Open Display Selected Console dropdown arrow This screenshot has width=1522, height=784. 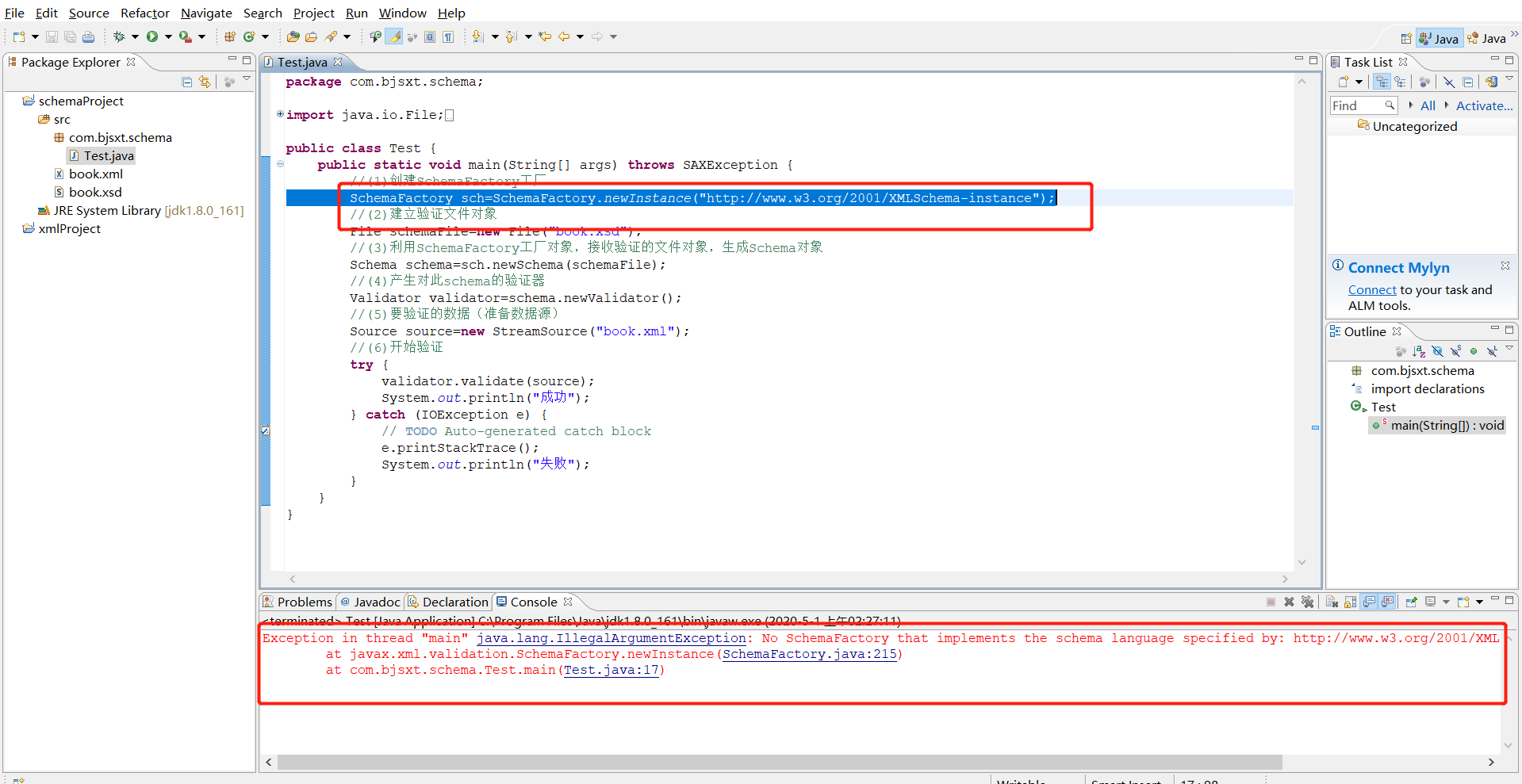tap(1446, 602)
